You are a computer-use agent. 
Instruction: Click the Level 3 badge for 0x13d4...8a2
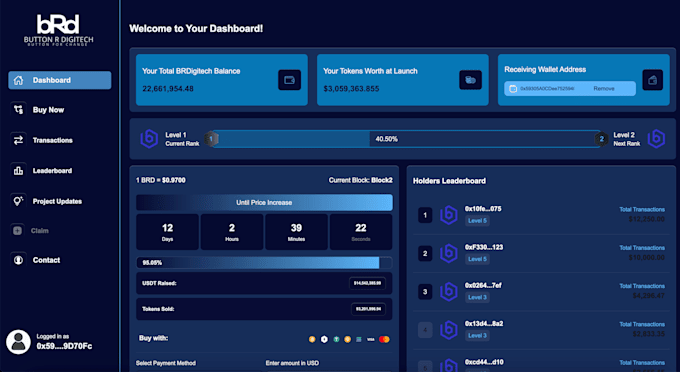(477, 335)
